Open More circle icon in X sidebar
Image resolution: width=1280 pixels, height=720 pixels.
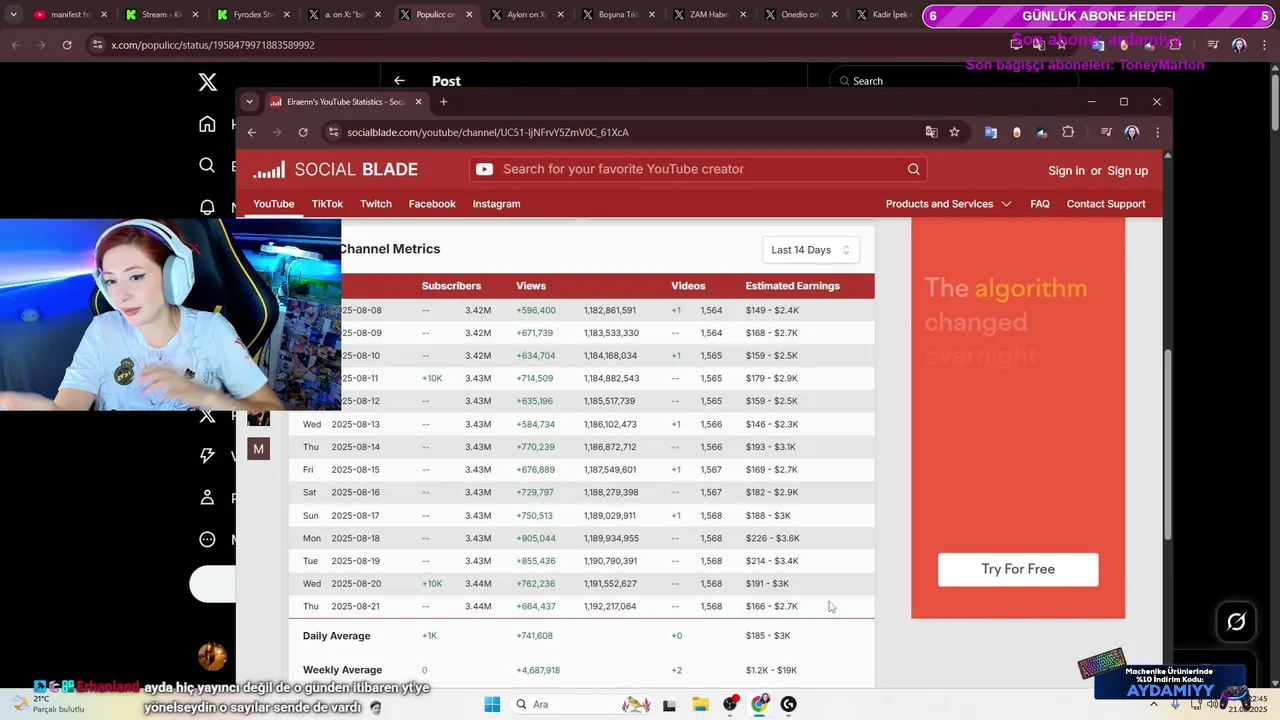[x=207, y=539]
